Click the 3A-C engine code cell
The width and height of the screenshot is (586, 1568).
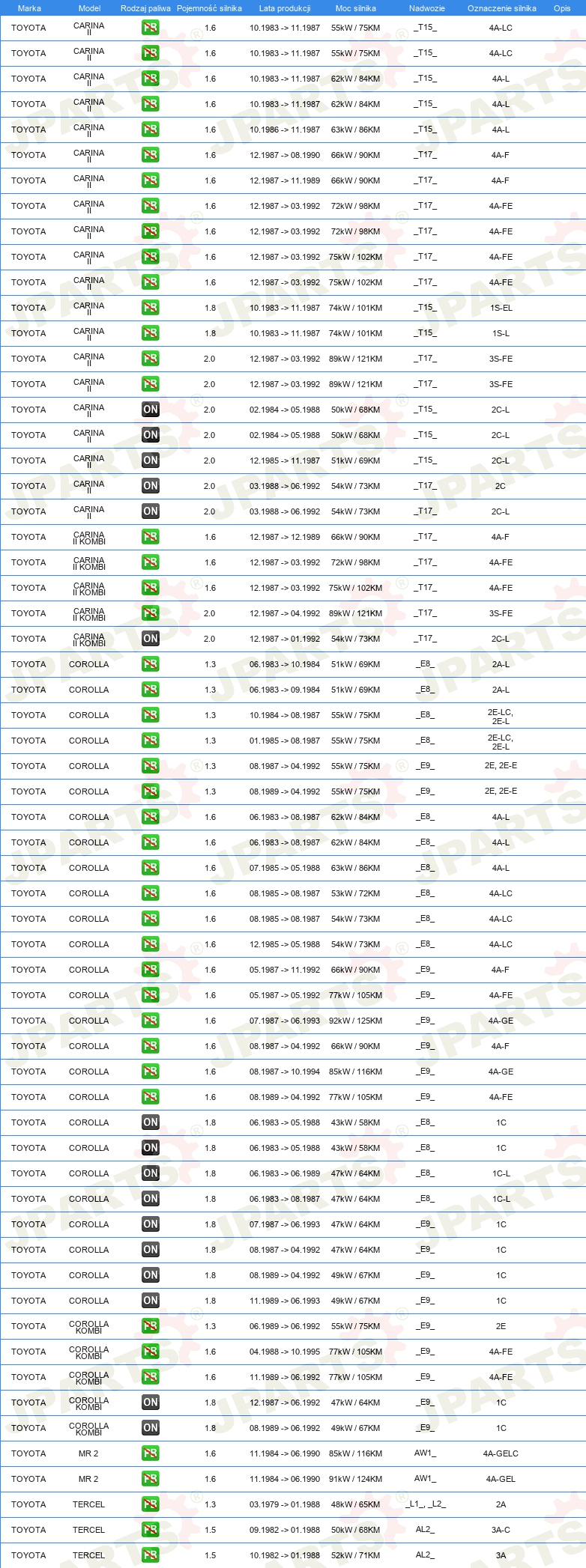point(501,1530)
